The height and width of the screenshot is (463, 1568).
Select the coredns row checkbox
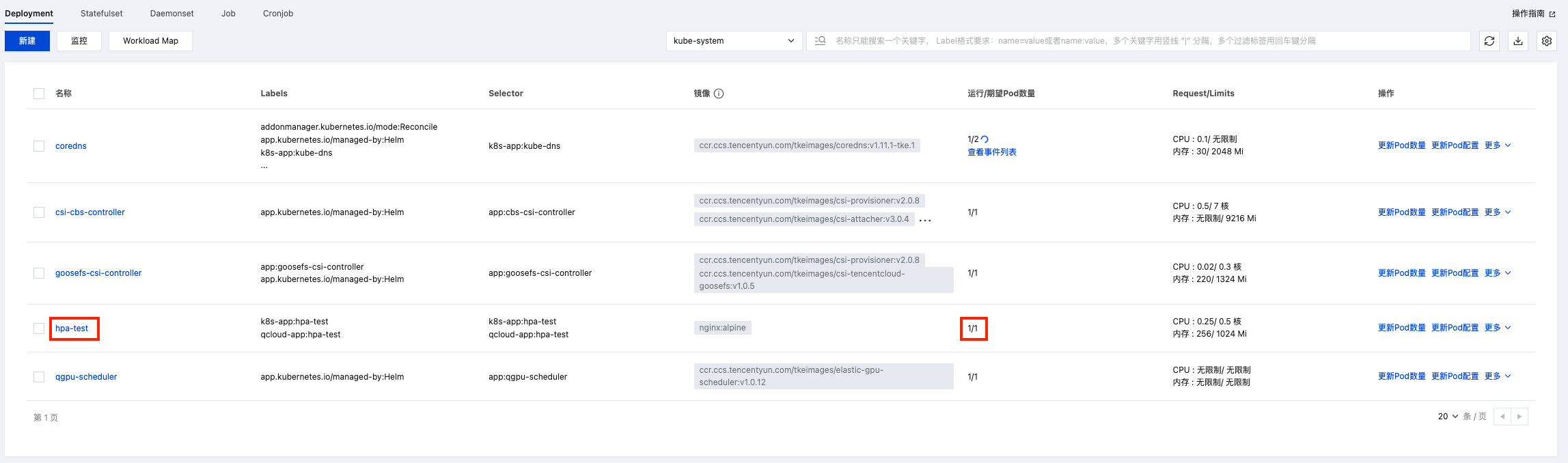pyautogui.click(x=39, y=146)
